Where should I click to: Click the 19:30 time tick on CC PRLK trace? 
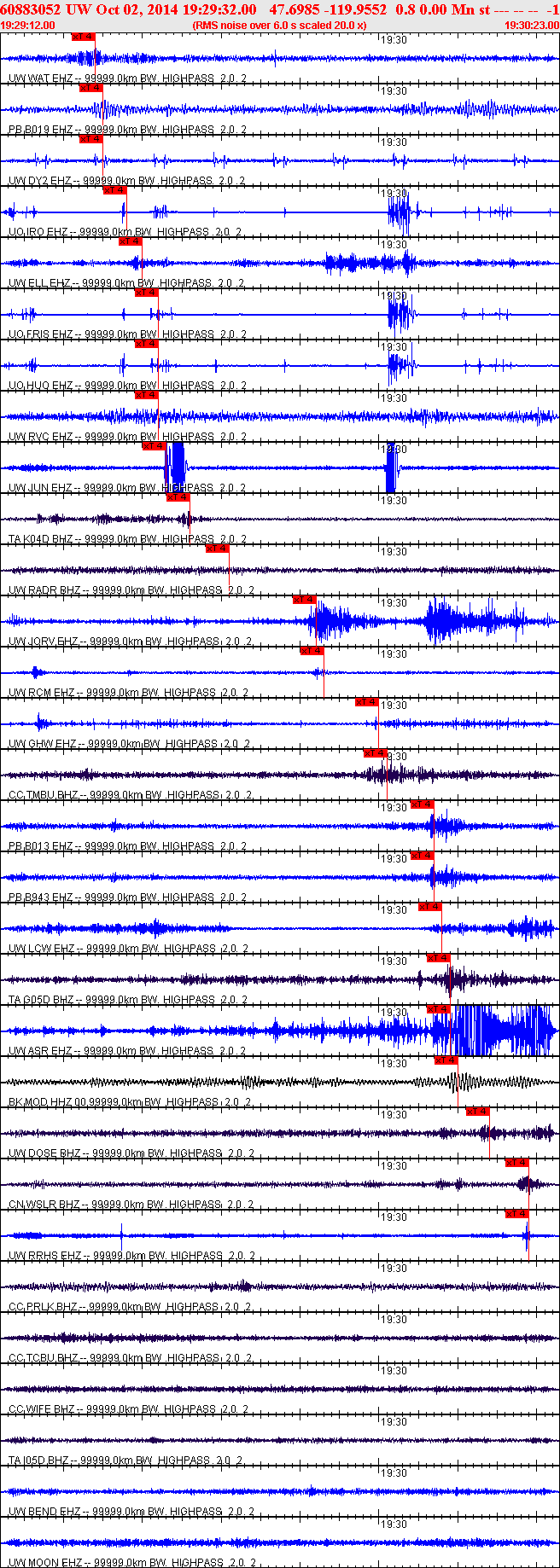click(x=394, y=1269)
